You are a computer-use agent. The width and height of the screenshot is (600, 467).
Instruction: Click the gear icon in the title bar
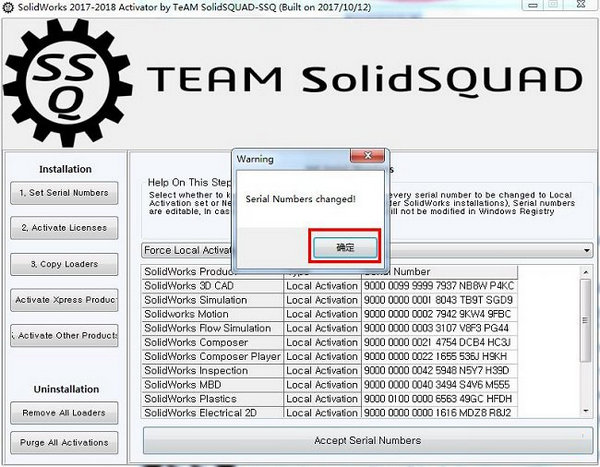click(8, 7)
